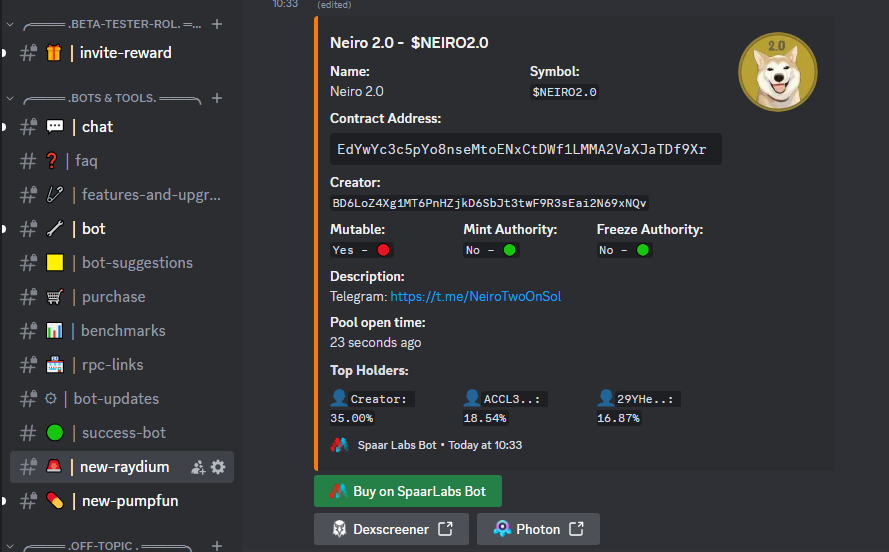Image resolution: width=889 pixels, height=552 pixels.
Task: Click the siren emoji on new-raydium
Action: [x=54, y=466]
